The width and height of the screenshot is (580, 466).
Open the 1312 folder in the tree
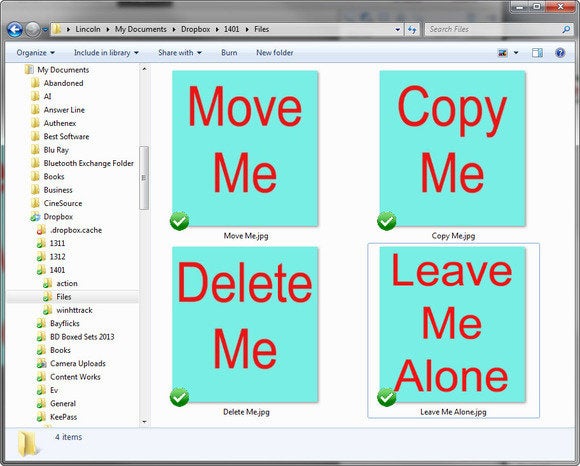(x=57, y=257)
